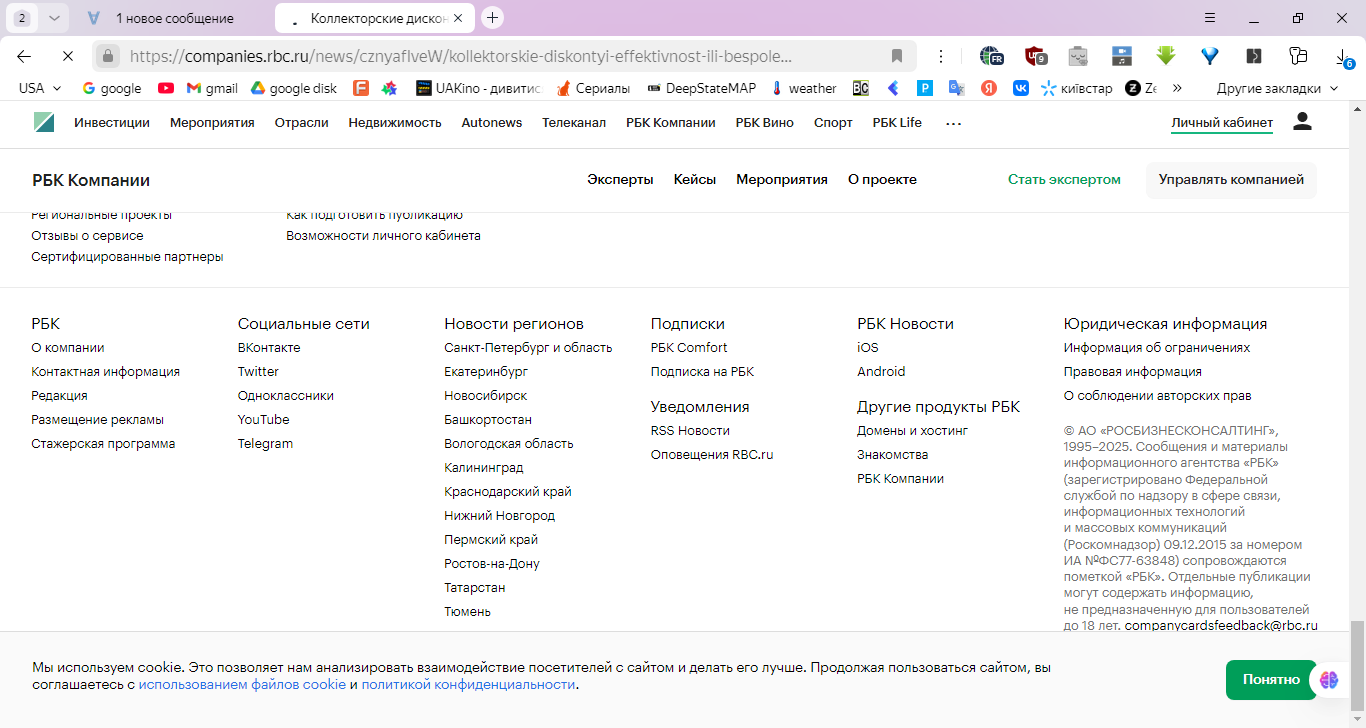Expand the USA bookmarks folder dropdown
The width and height of the screenshot is (1366, 728).
(41, 88)
